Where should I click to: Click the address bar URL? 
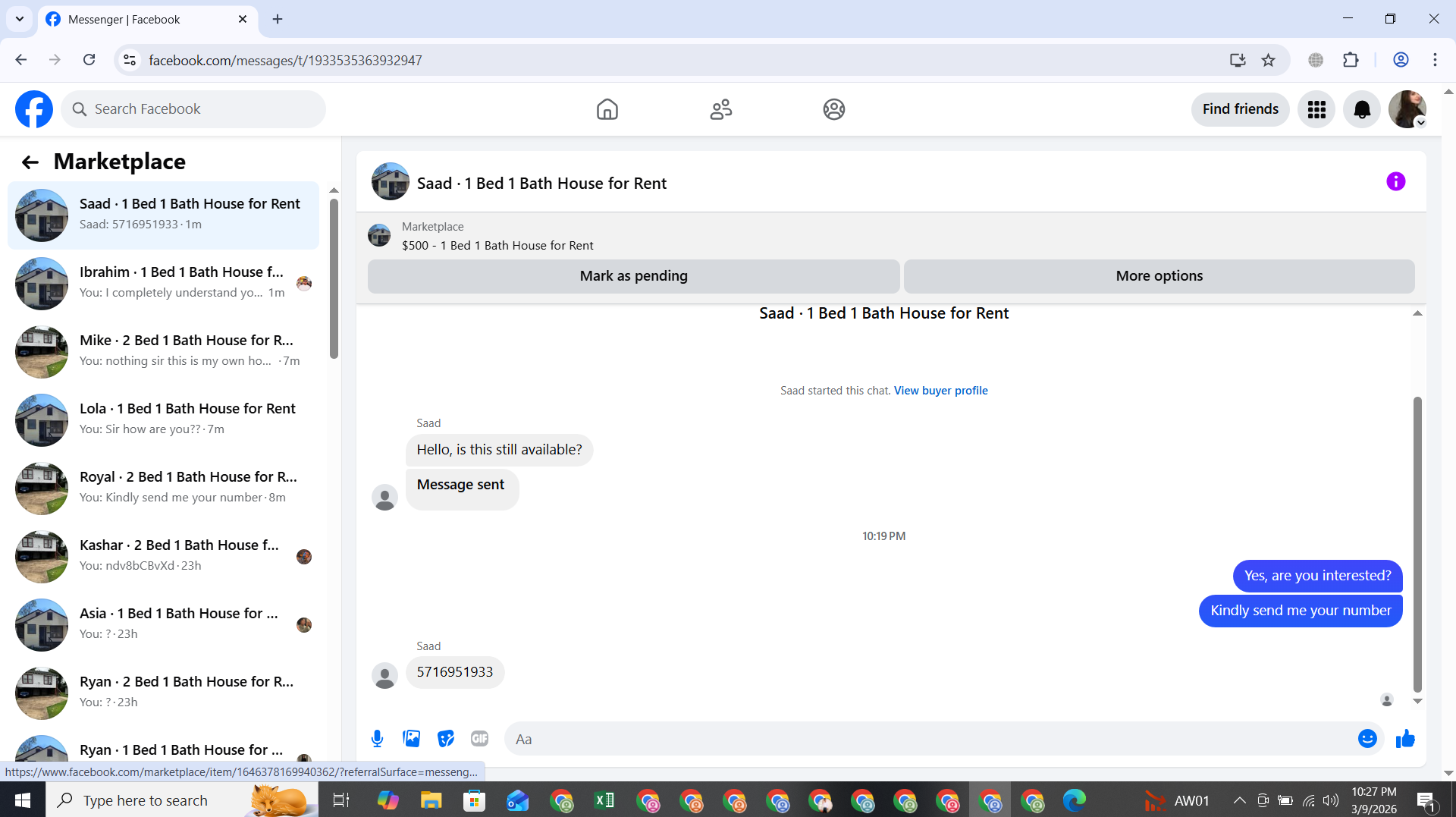click(285, 60)
